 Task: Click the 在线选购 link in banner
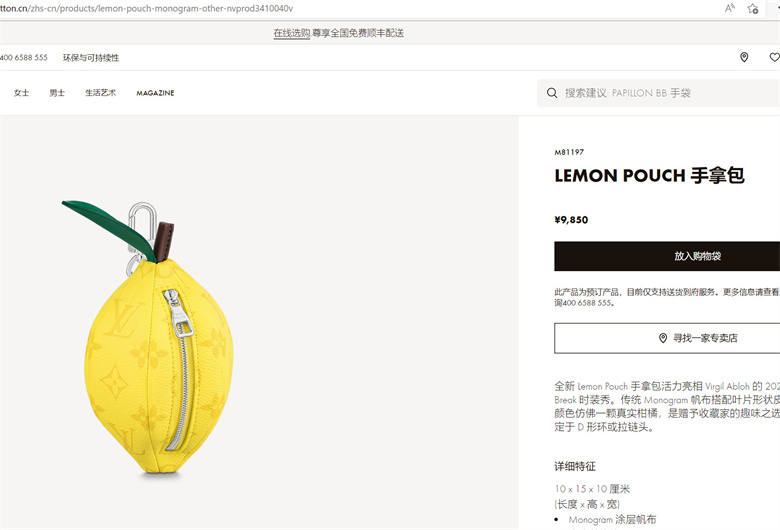coord(292,33)
